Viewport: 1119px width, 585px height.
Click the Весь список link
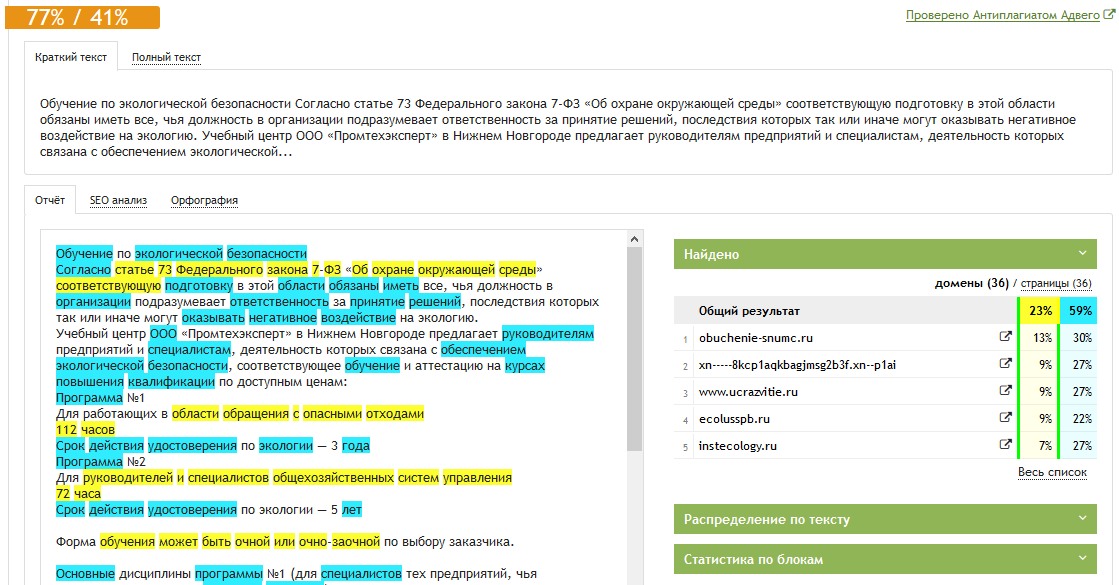tap(1052, 472)
